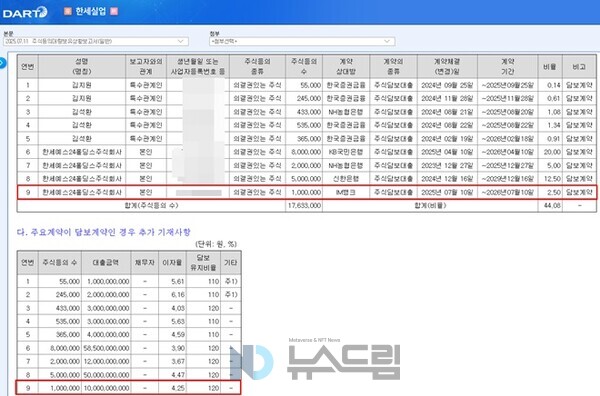Click the 기타 column header
This screenshot has height=396, width=600.
tap(231, 262)
